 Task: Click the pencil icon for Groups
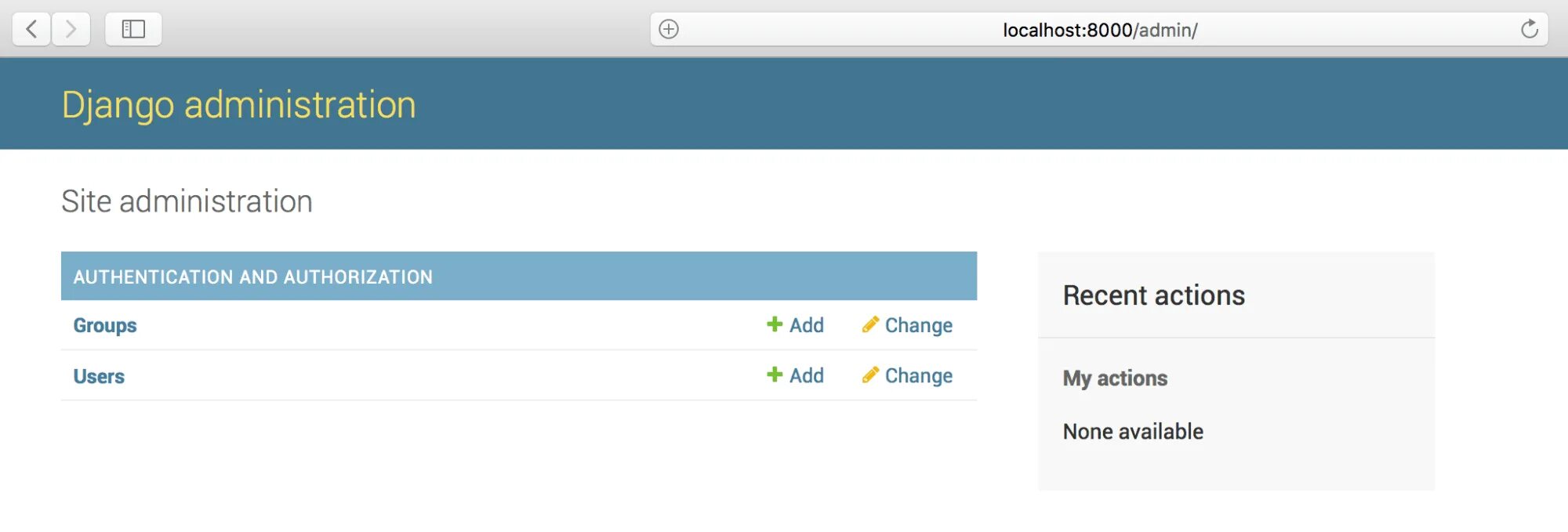[x=870, y=324]
